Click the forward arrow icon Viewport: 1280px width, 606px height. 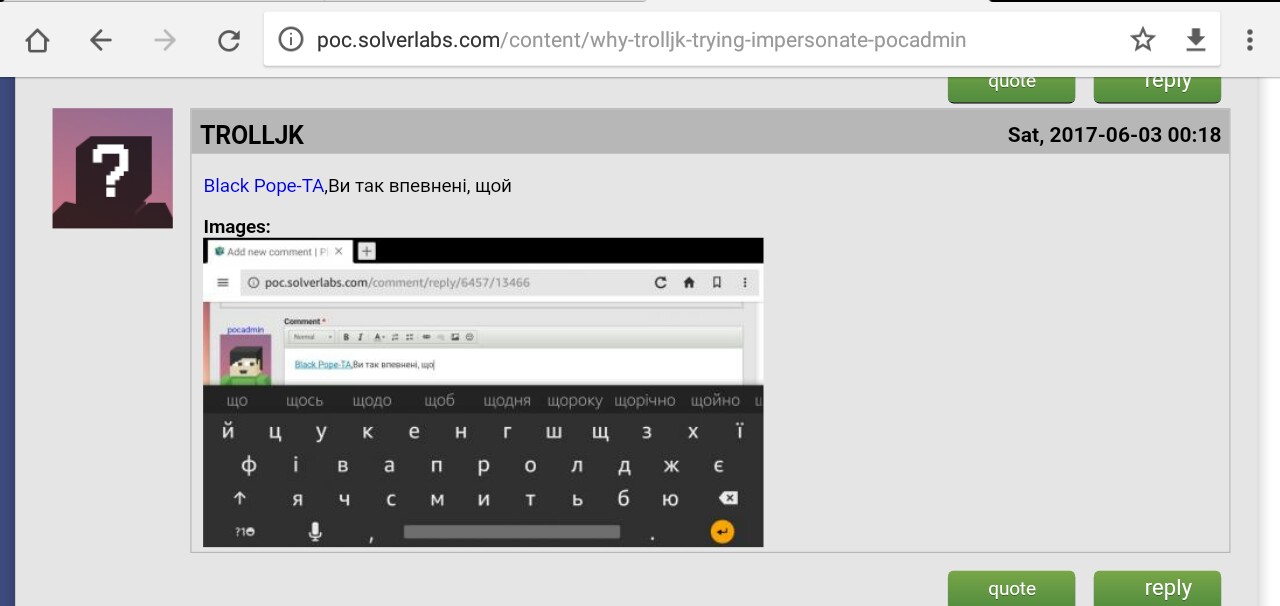165,40
